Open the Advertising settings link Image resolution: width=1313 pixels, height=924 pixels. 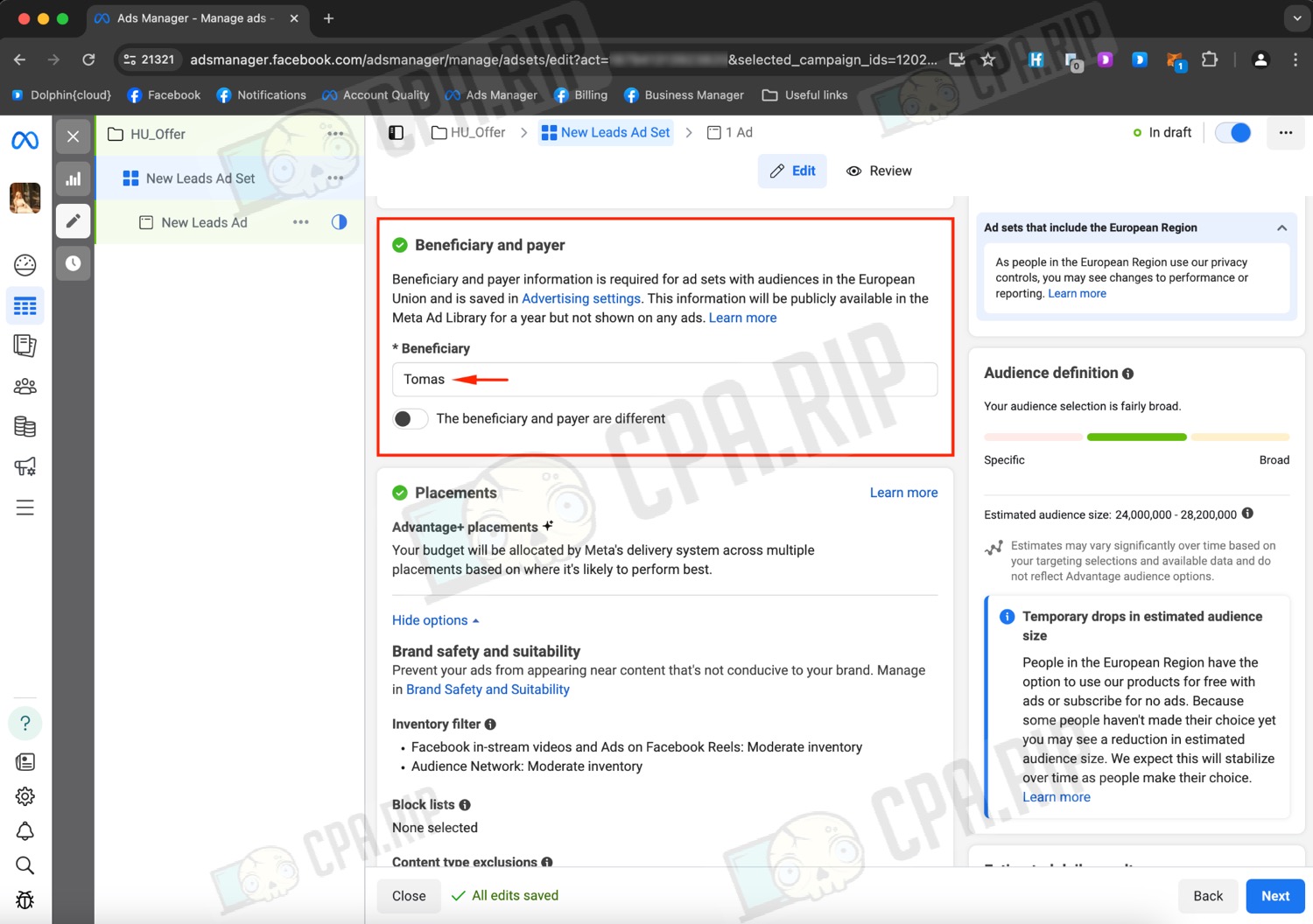(581, 298)
